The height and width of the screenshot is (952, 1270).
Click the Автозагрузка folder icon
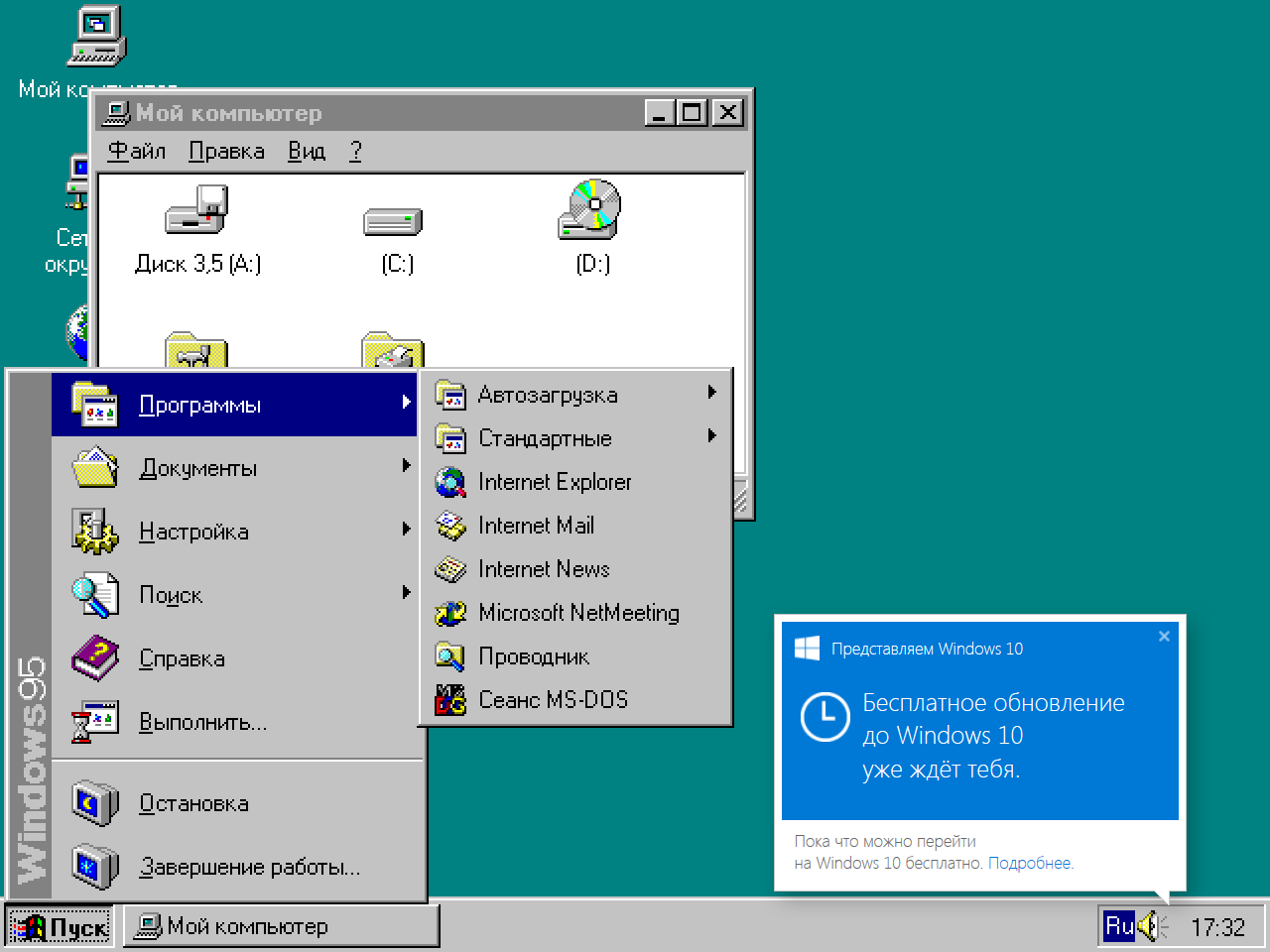pos(450,395)
